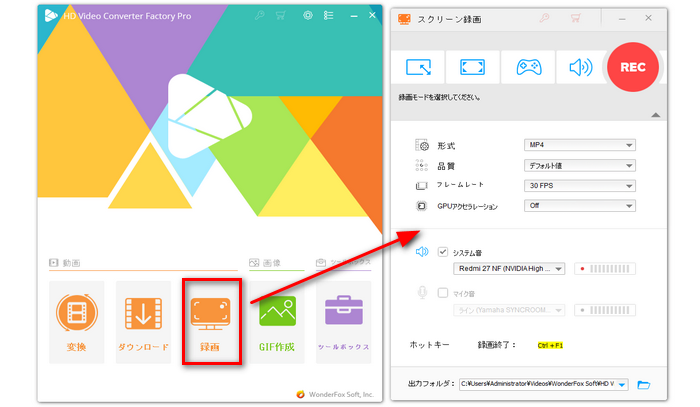The width and height of the screenshot is (700, 407).
Task: Click the microphone volume level meter
Action: [x=605, y=310]
